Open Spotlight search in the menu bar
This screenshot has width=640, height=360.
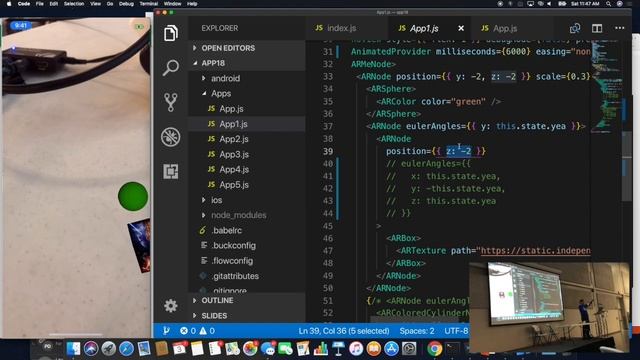(x=609, y=4)
